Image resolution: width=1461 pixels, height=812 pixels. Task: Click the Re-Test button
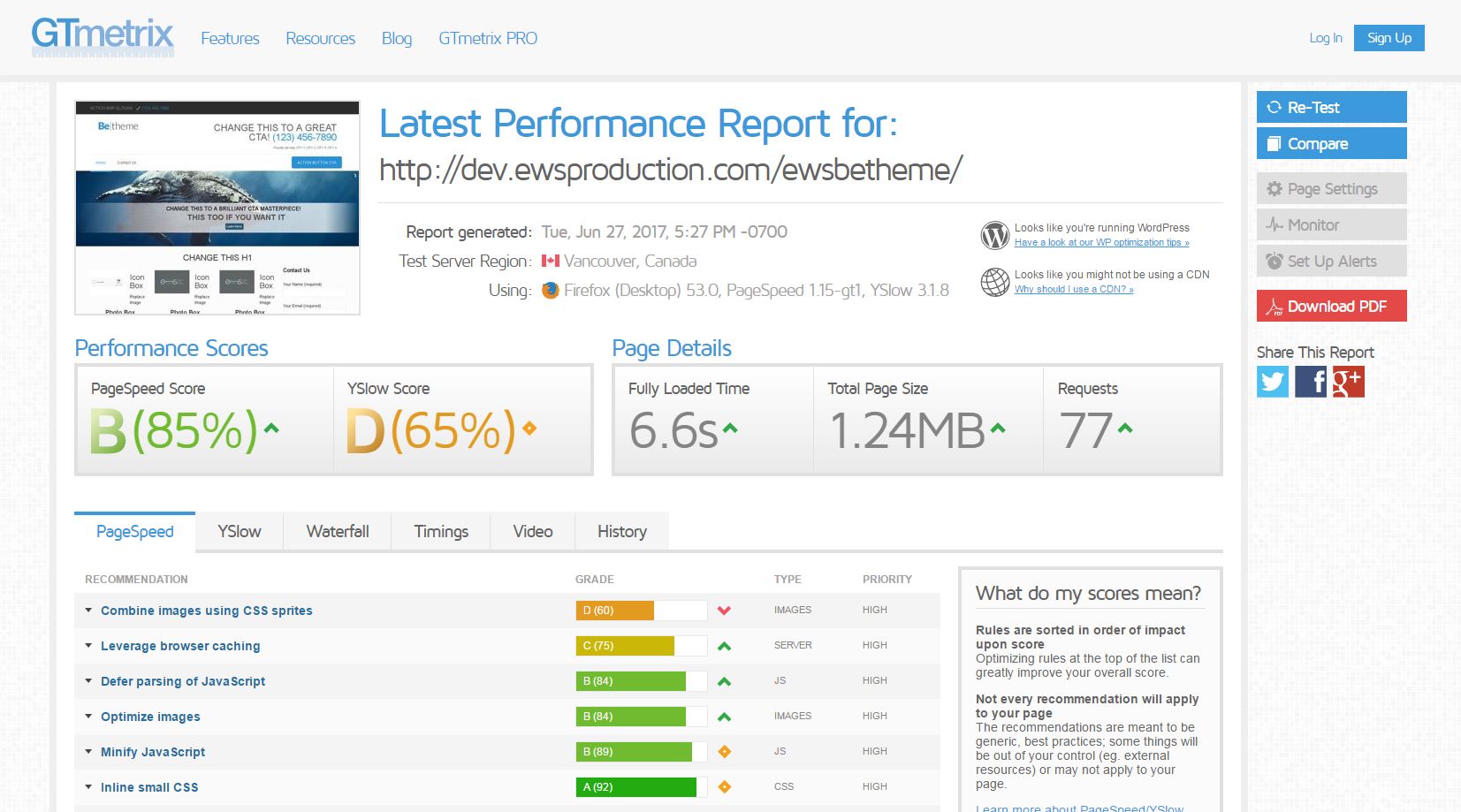click(1332, 107)
